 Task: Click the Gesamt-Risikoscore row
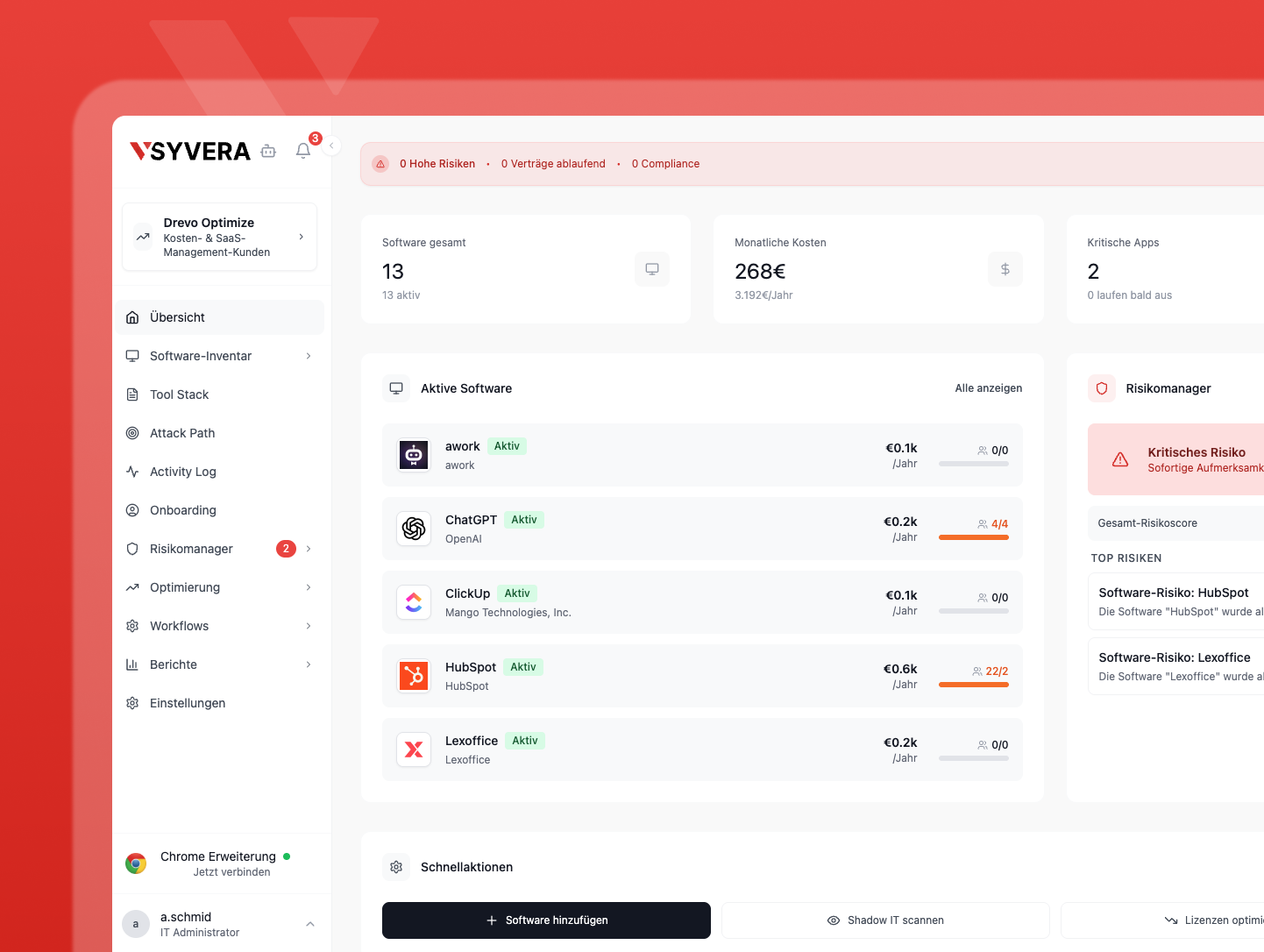coord(1176,523)
